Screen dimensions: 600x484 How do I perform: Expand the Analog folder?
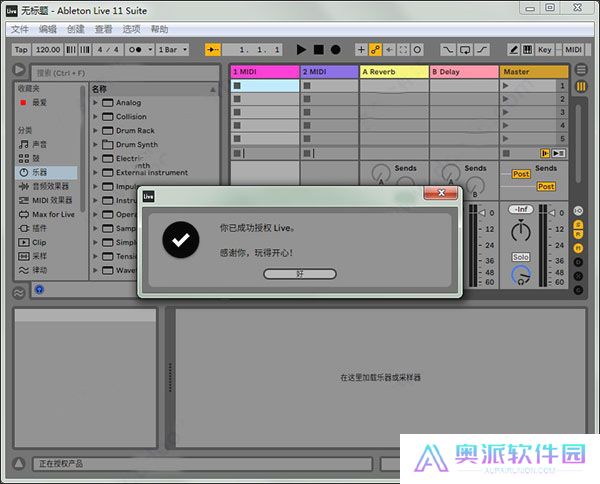[95, 103]
